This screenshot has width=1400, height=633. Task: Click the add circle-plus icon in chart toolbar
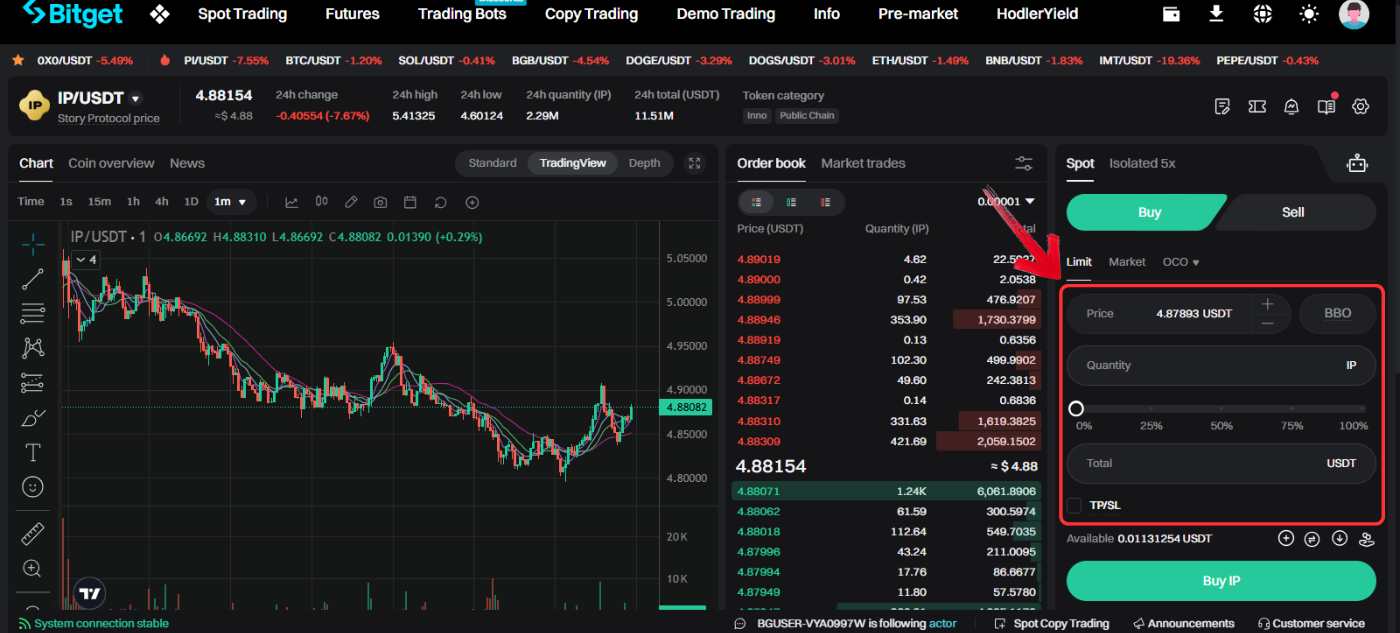(x=472, y=202)
